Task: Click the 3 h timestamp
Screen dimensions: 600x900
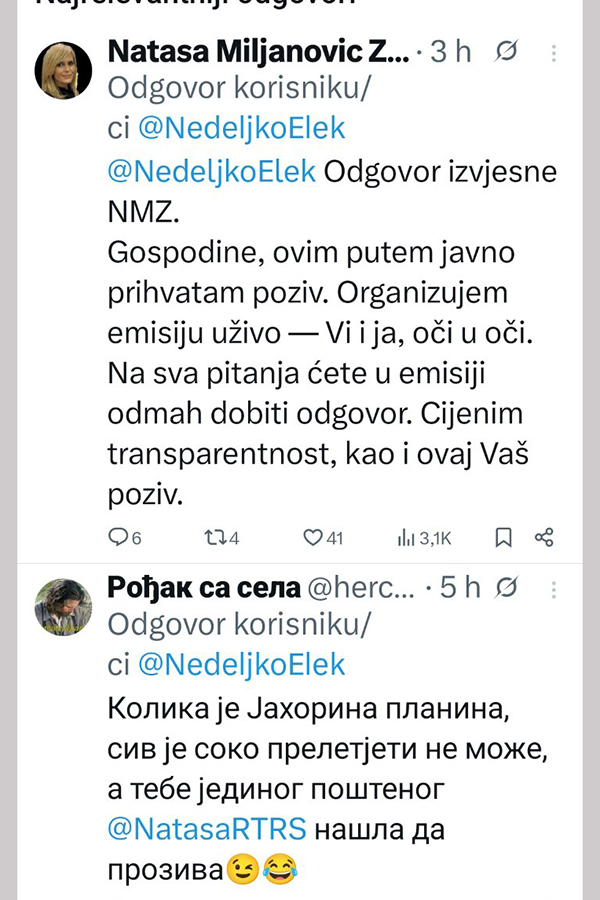Action: pos(451,52)
